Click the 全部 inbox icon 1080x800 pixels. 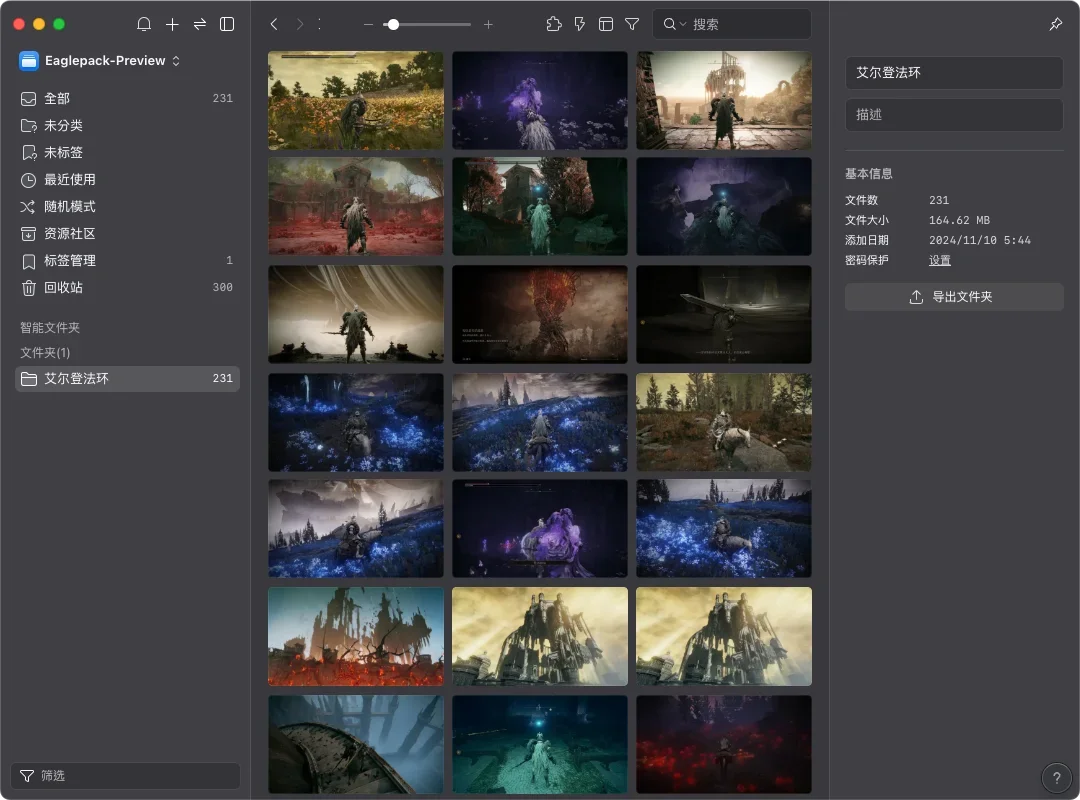28,99
